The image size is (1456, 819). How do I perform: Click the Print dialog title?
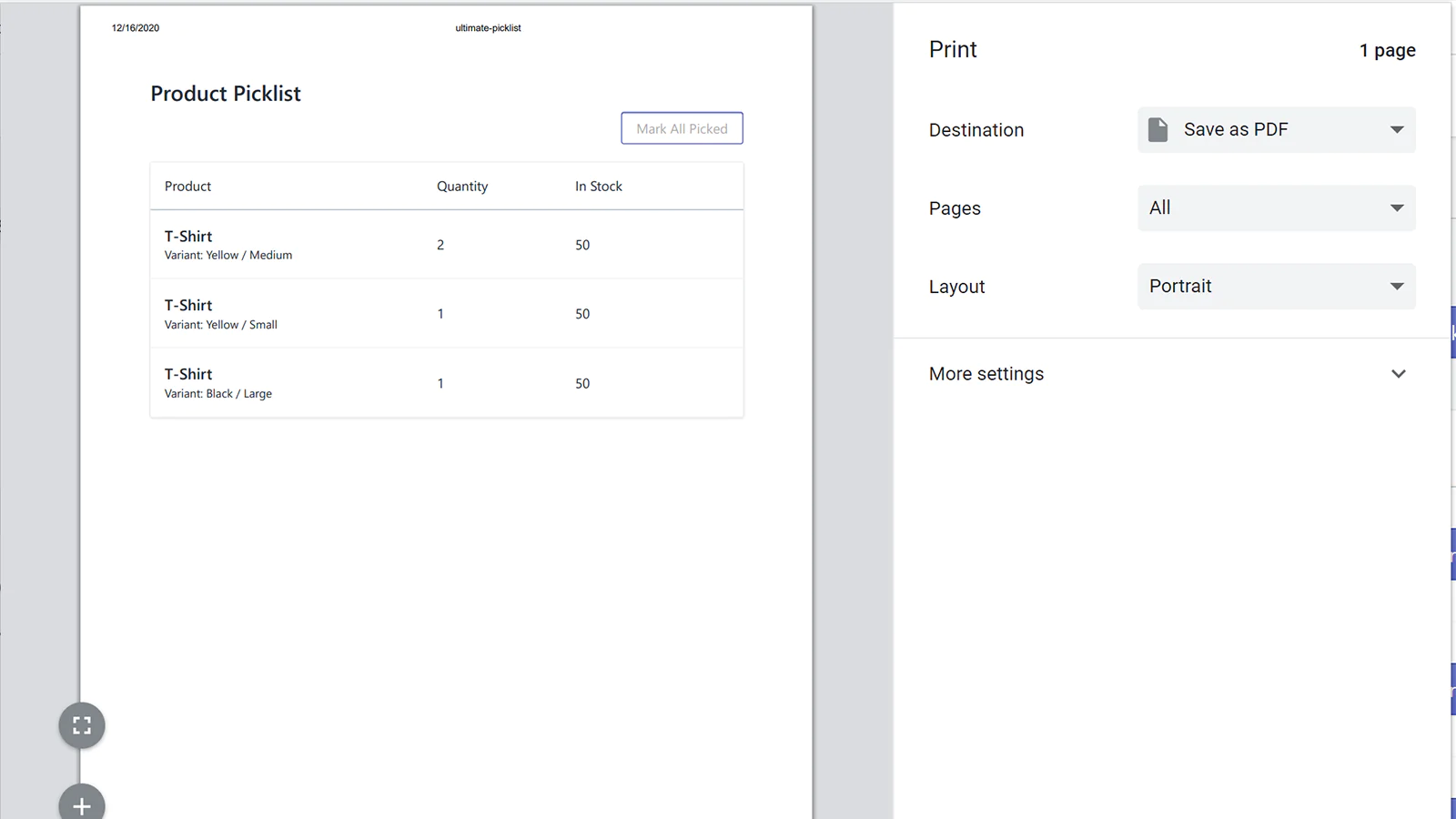(x=953, y=50)
